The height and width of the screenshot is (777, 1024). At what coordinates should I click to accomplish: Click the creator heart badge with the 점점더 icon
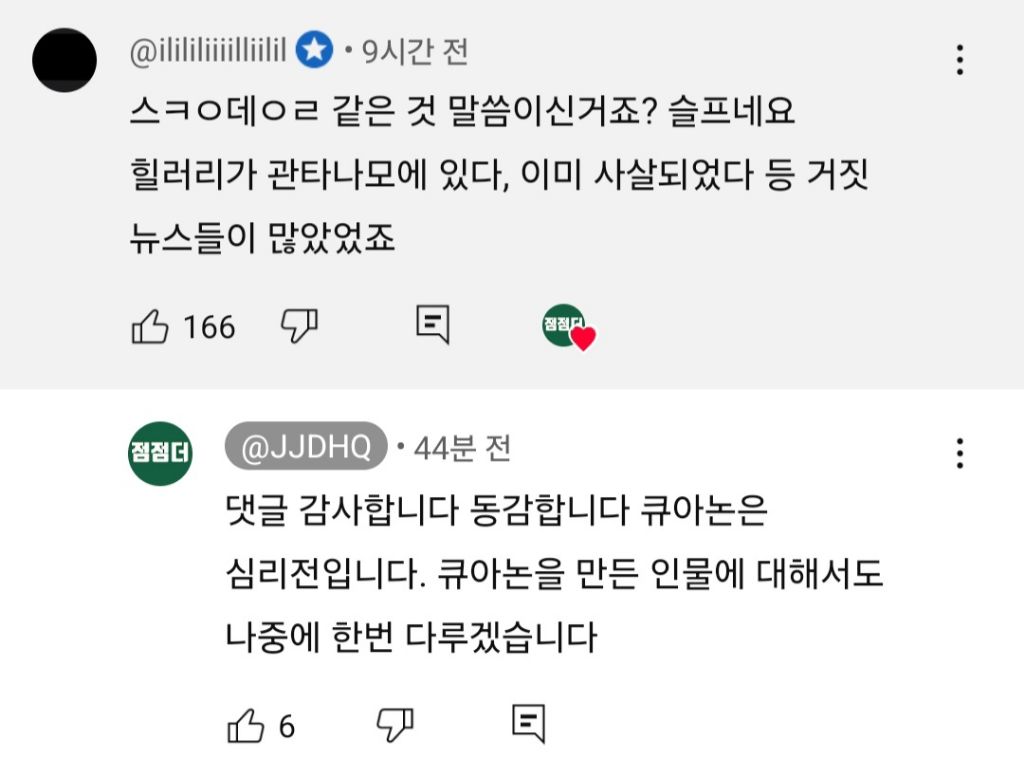coord(568,327)
